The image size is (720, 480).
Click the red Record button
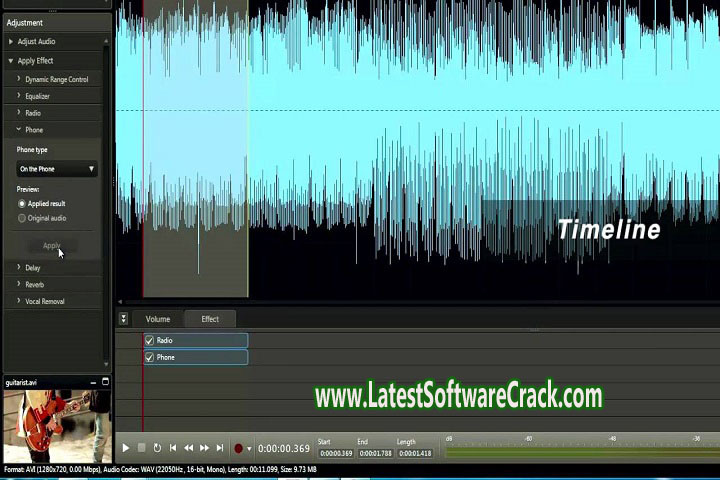coord(238,448)
